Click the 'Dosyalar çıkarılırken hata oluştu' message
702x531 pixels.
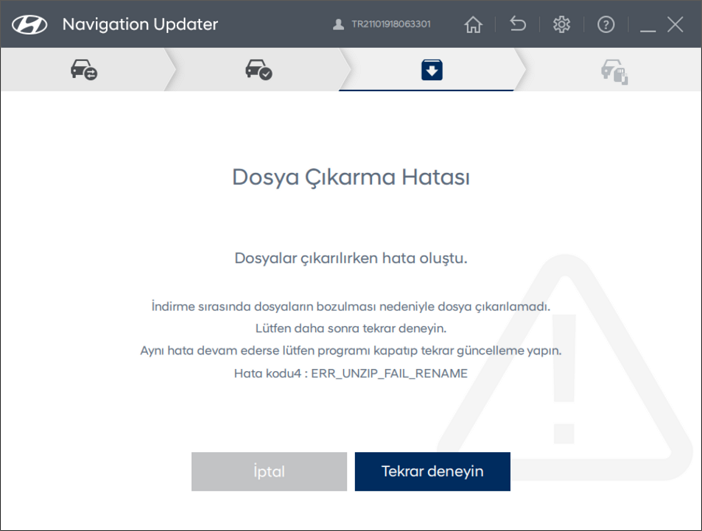click(351, 258)
